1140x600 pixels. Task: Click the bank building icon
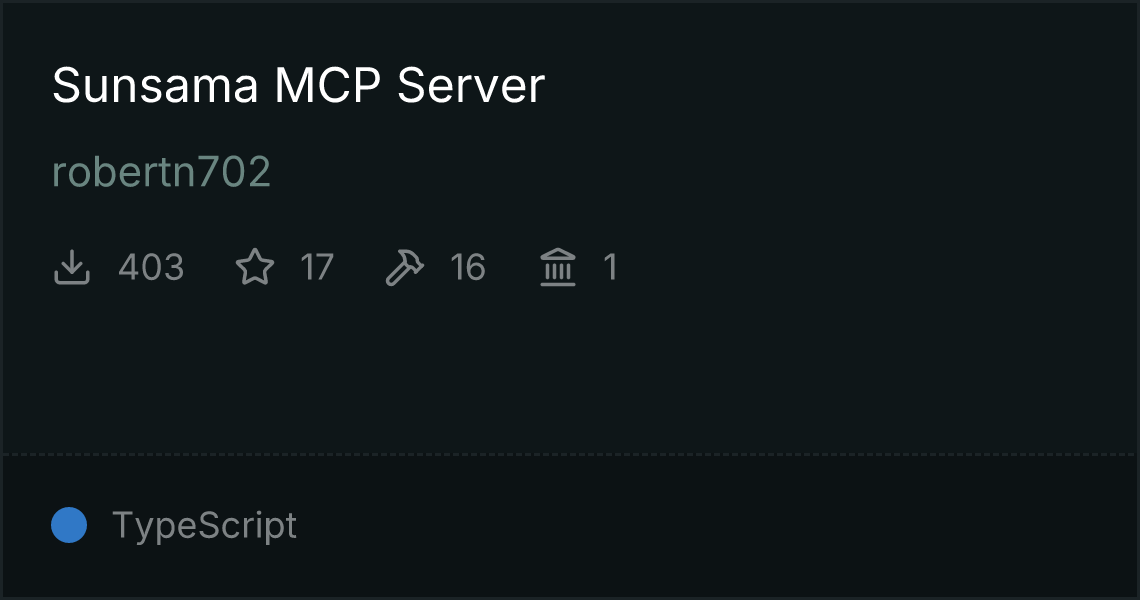pos(558,267)
